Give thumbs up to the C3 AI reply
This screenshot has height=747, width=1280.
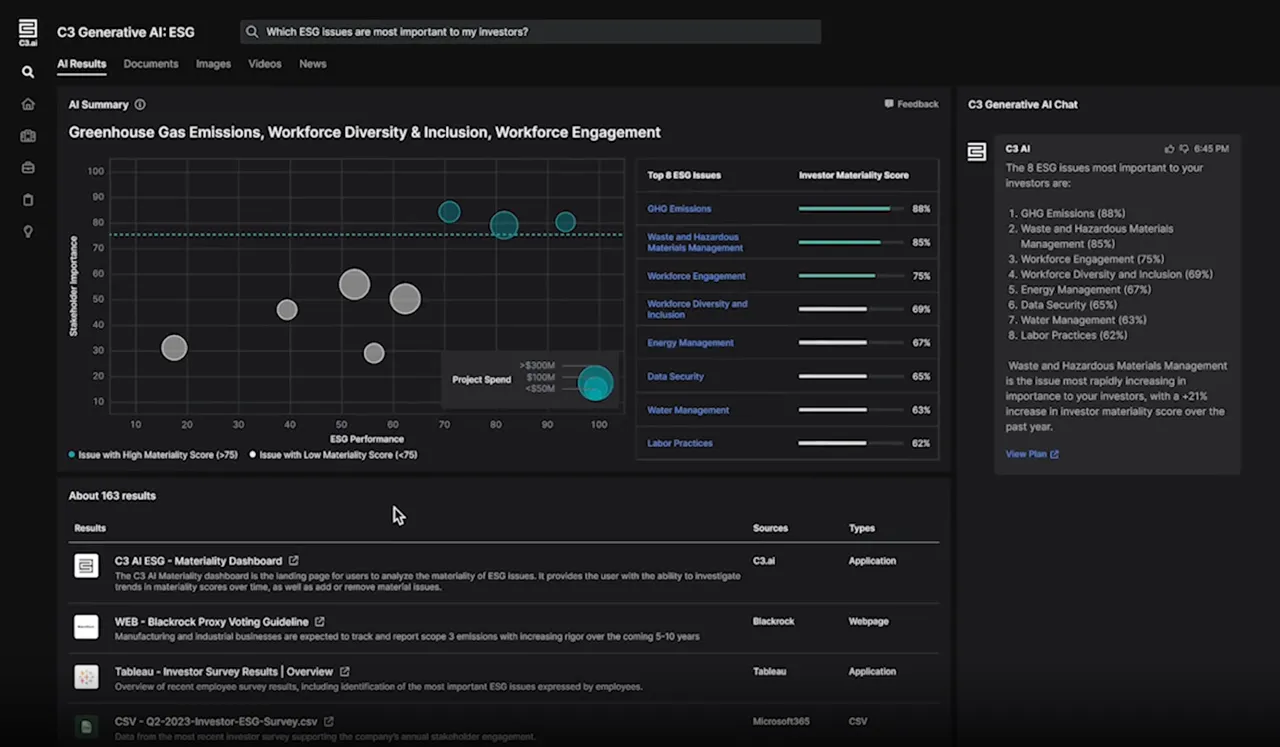tap(1169, 149)
